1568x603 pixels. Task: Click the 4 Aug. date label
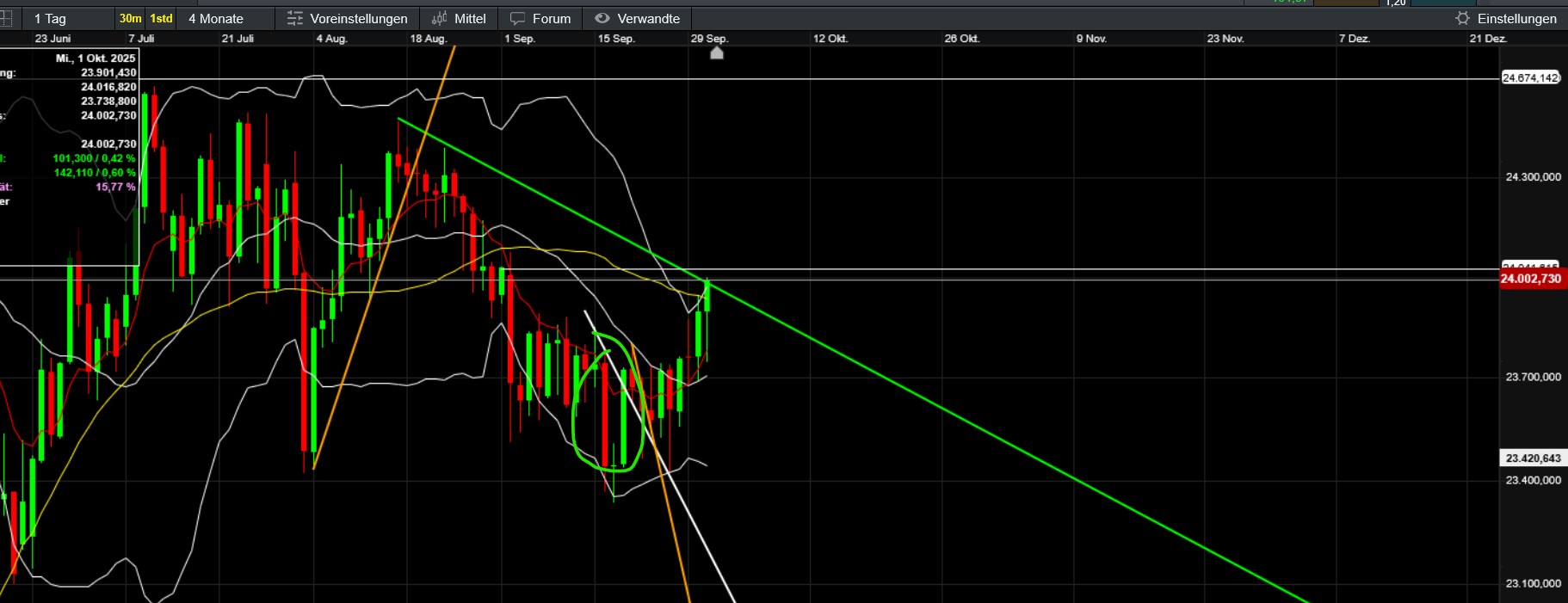[331, 39]
